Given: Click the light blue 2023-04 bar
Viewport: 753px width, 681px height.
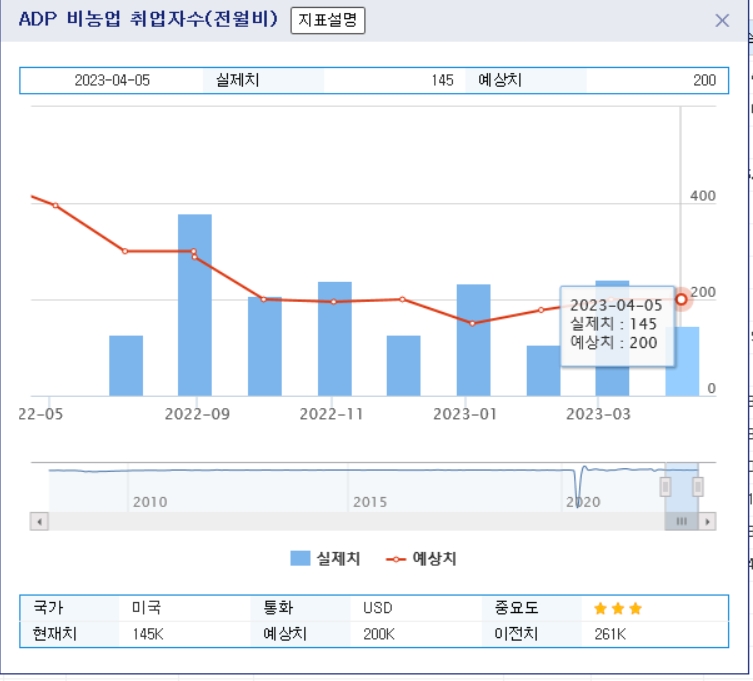Looking at the screenshot, I should tap(682, 361).
